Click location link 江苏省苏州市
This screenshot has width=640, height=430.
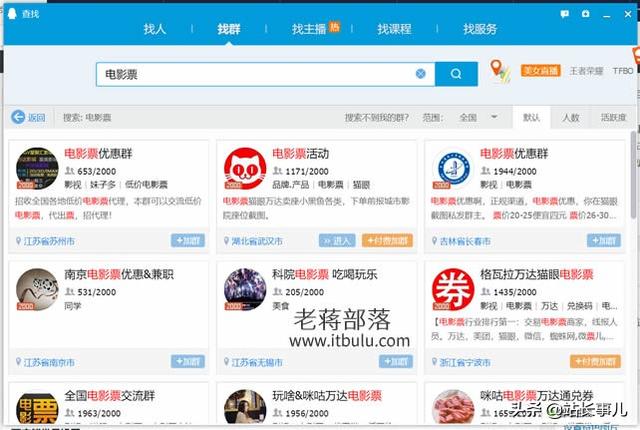pos(49,241)
